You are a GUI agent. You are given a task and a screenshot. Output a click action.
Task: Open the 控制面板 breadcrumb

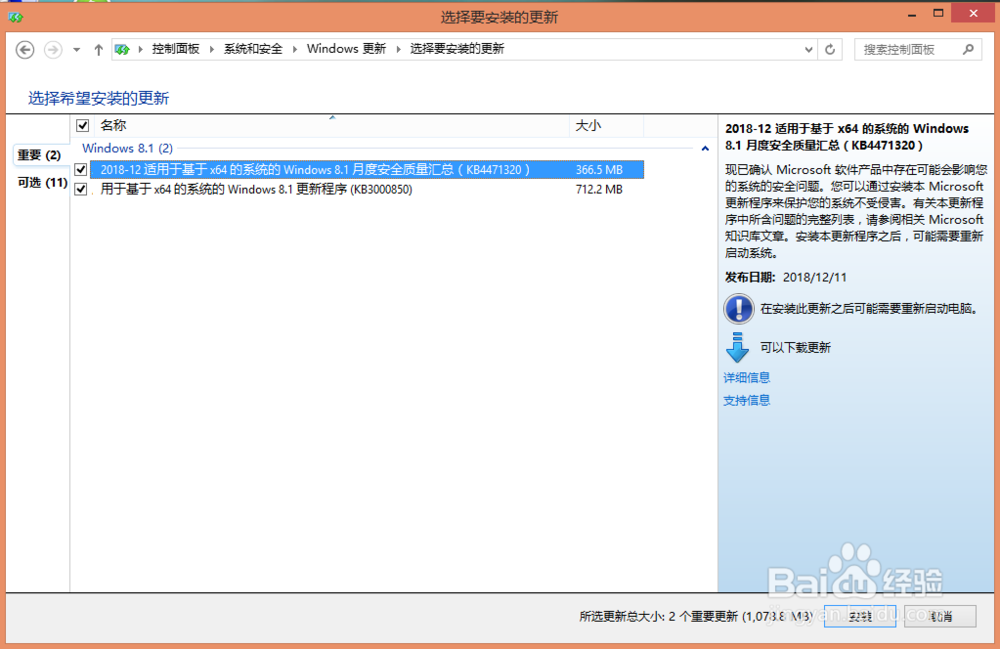(x=175, y=49)
